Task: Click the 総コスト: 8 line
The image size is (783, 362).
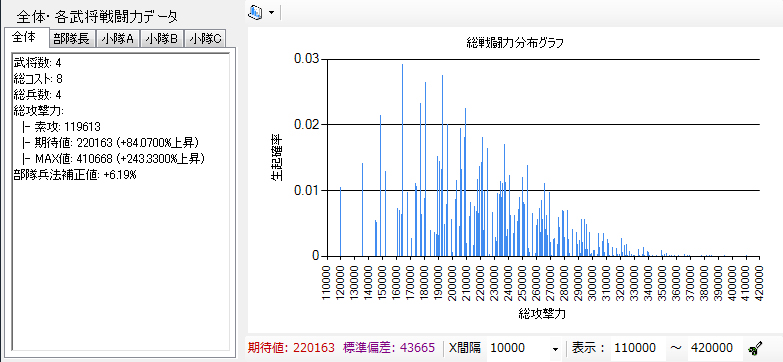Action: [x=38, y=79]
